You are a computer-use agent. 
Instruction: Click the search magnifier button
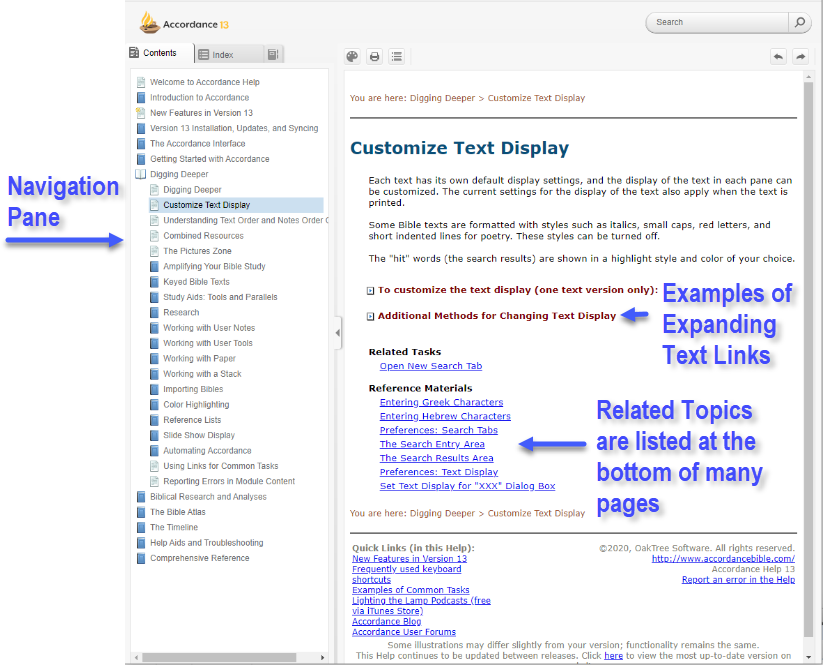point(799,22)
